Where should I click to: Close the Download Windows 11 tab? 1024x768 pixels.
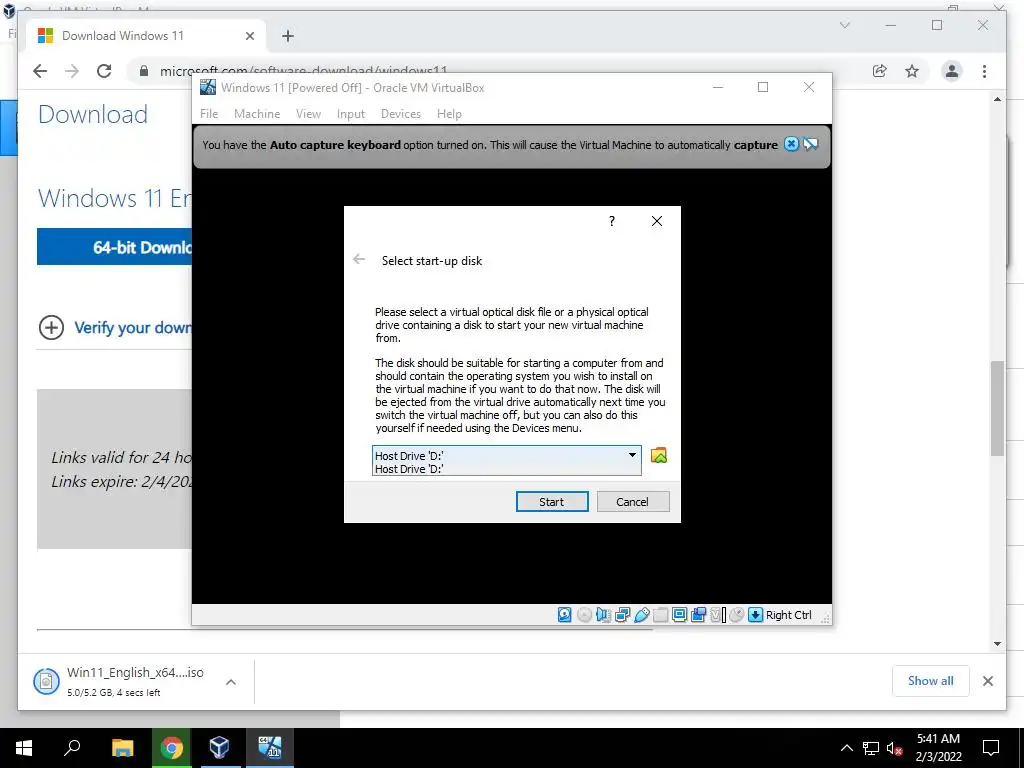click(249, 36)
